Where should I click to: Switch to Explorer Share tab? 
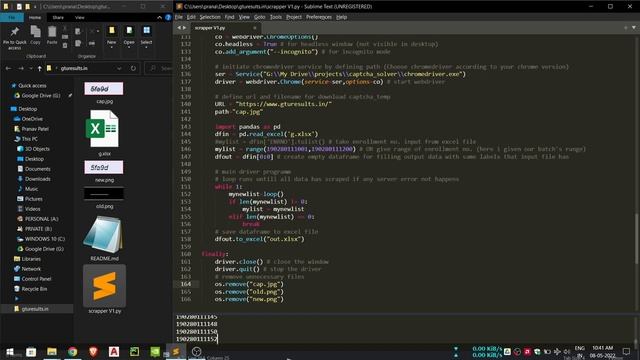58,18
